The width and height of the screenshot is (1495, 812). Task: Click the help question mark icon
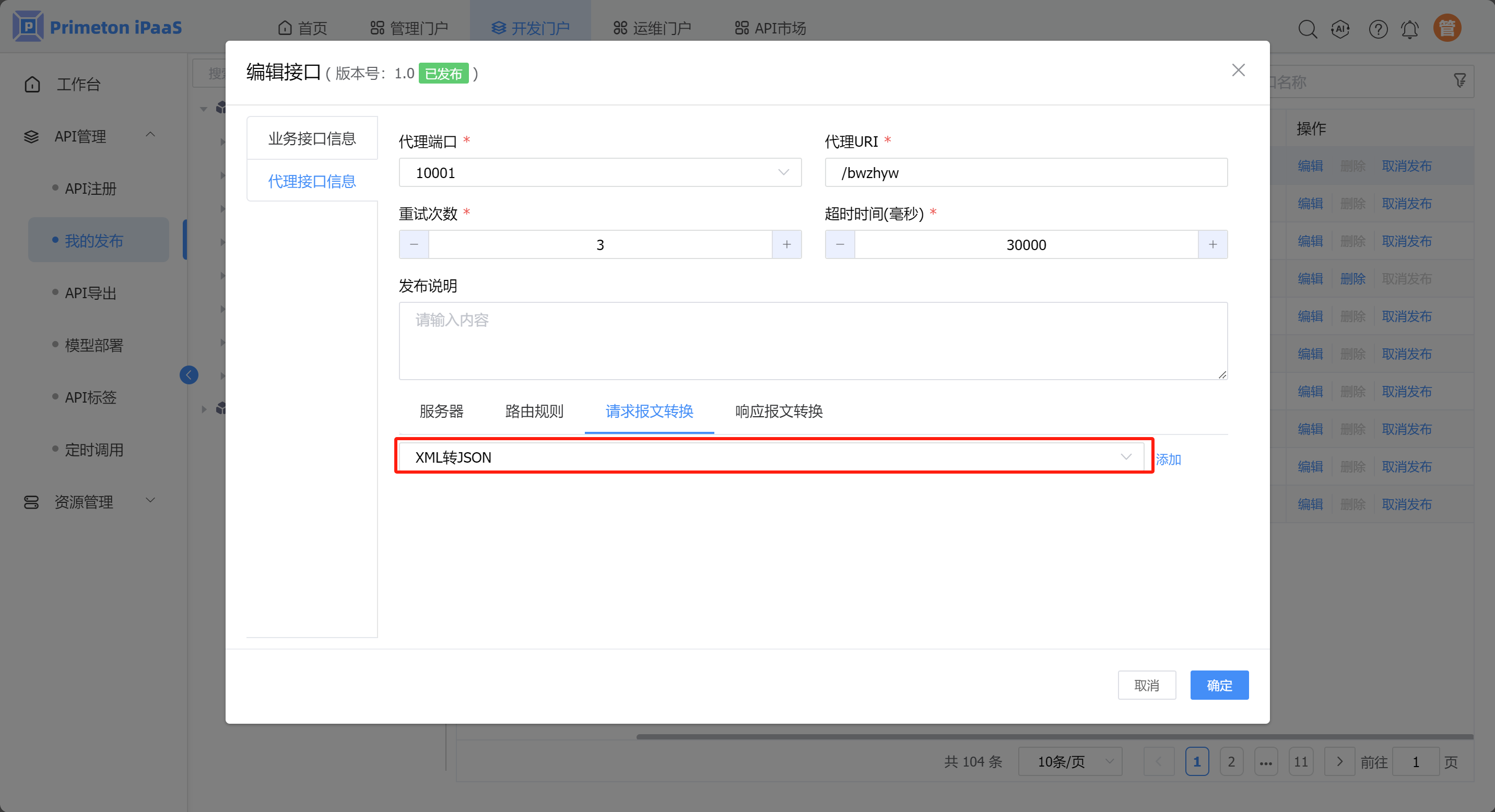click(x=1378, y=28)
